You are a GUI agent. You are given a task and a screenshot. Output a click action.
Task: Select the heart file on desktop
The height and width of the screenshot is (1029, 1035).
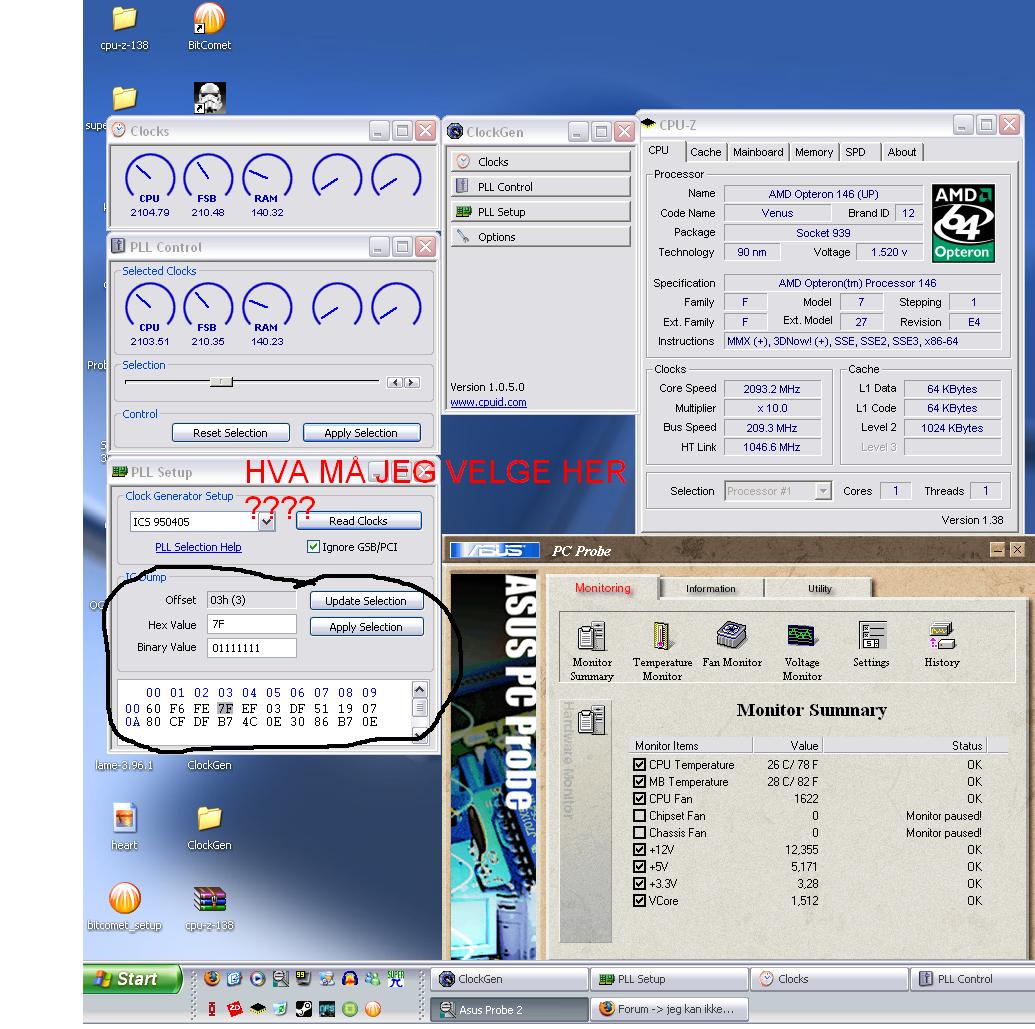[x=124, y=826]
